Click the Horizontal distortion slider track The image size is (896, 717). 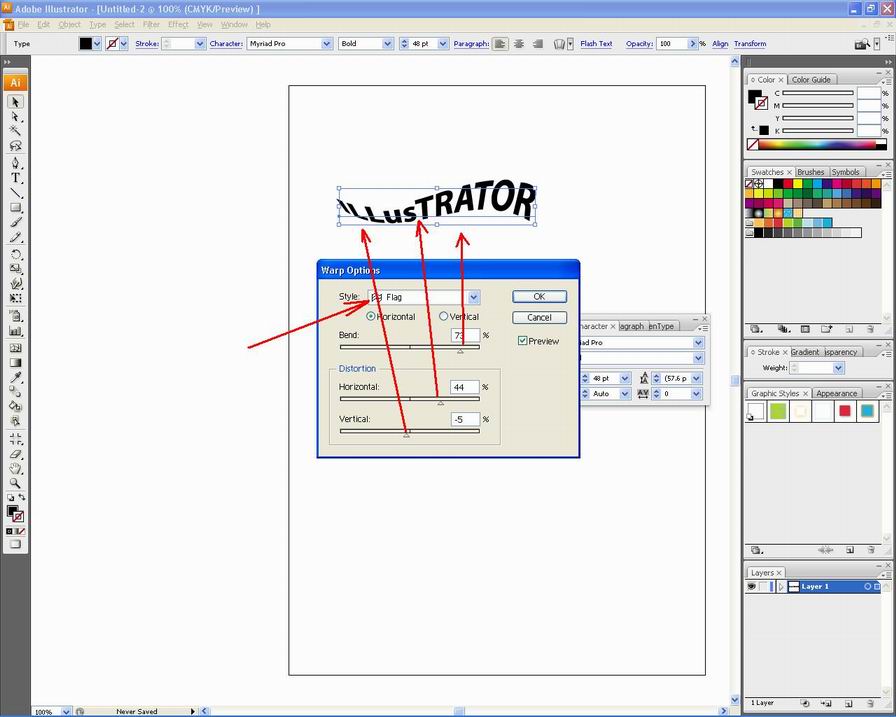pos(410,399)
